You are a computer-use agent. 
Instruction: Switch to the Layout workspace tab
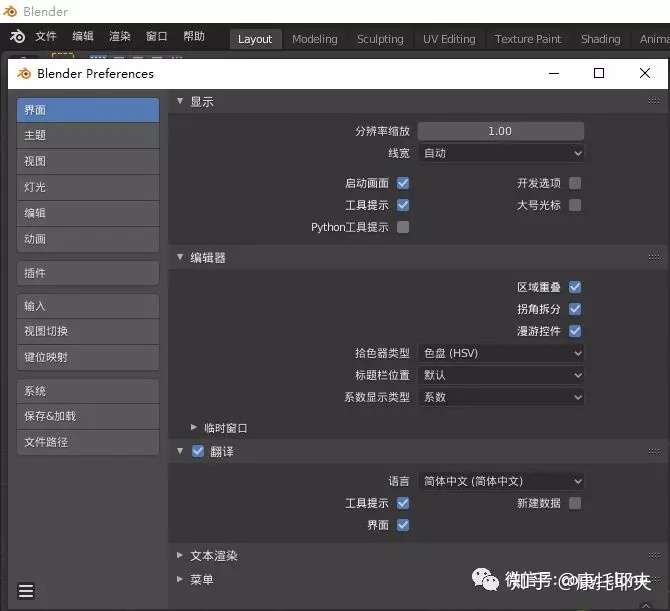click(x=255, y=39)
